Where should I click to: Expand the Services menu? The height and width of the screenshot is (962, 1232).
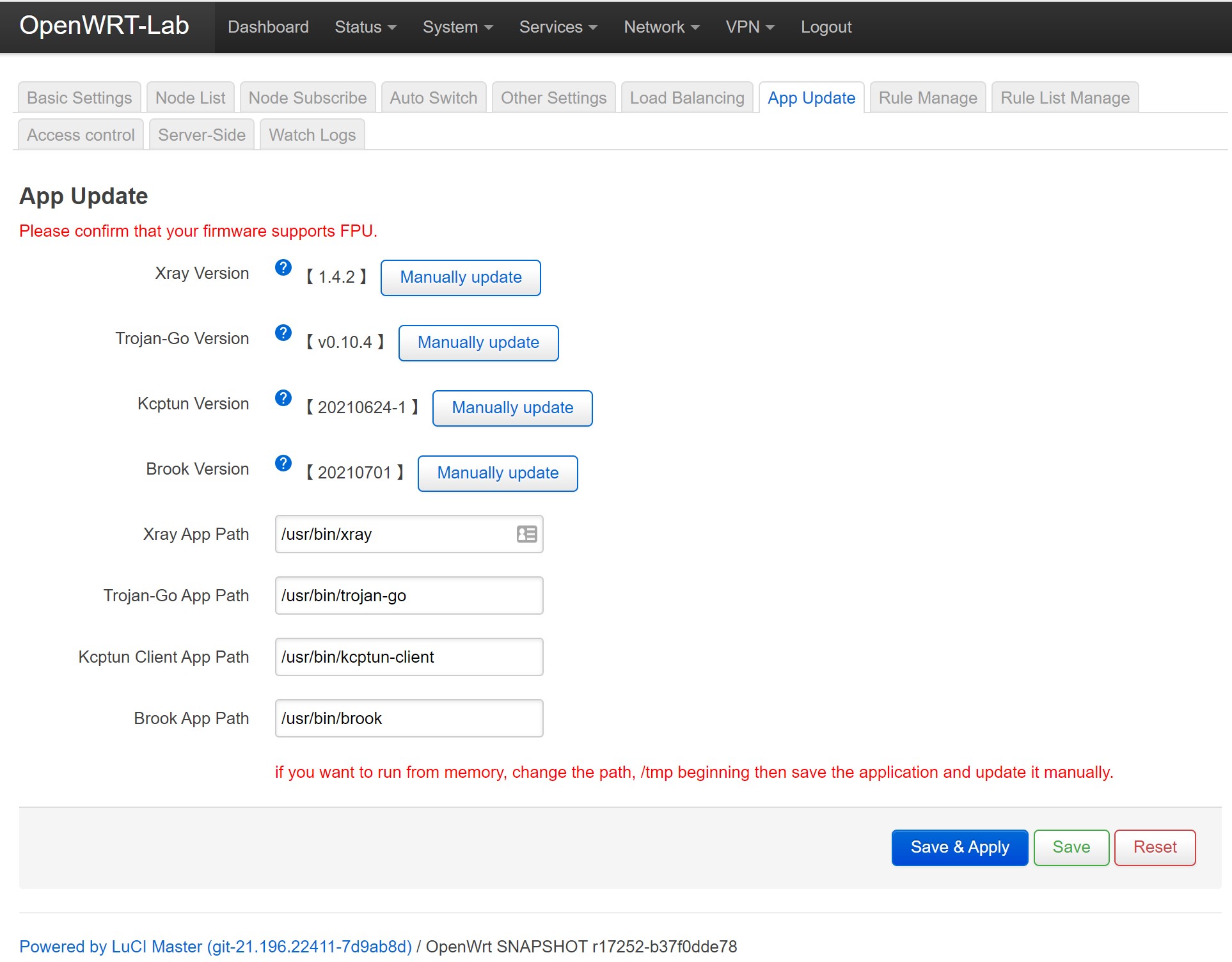(558, 27)
